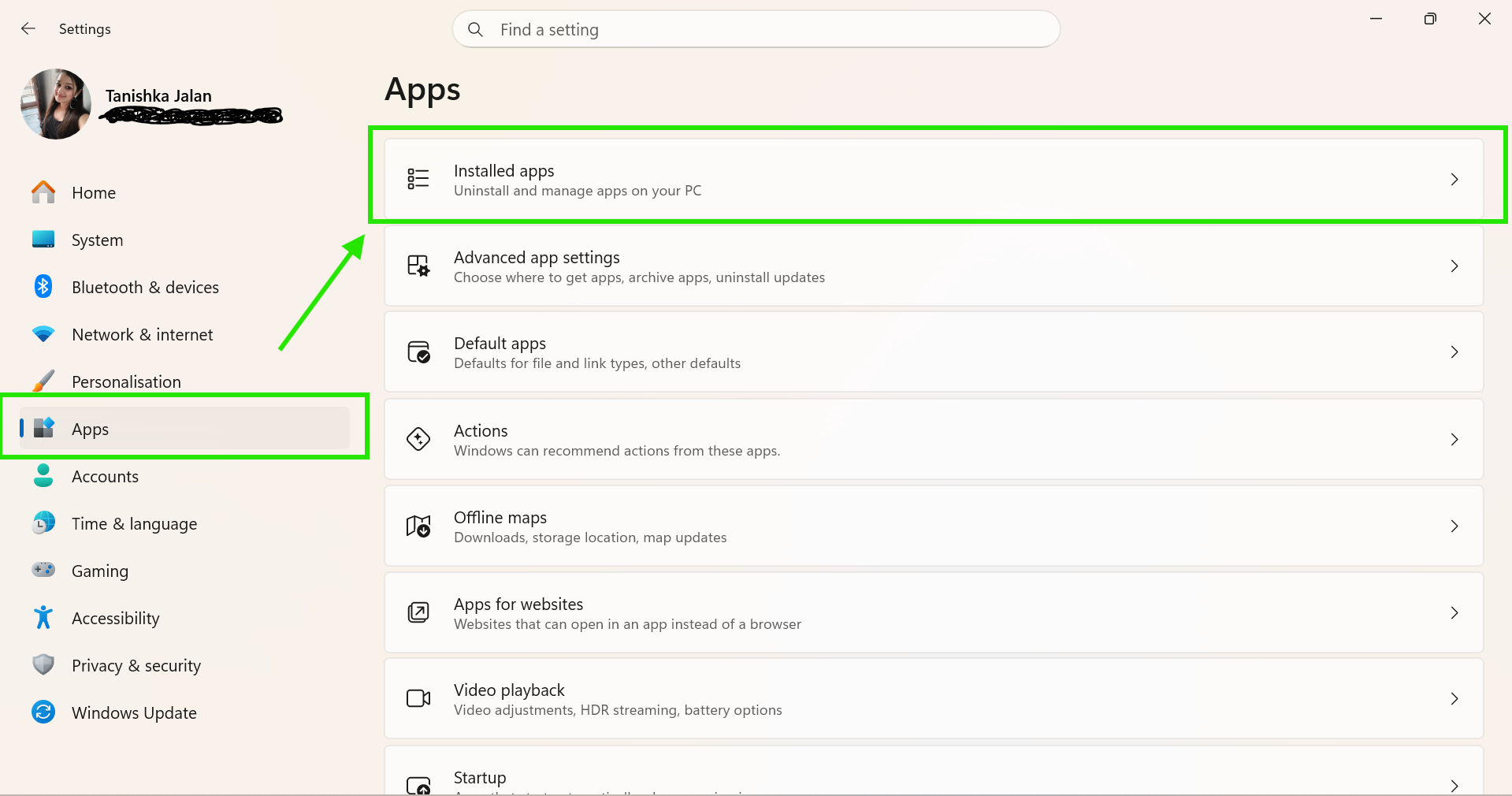Open Network & internet settings

pos(184,334)
